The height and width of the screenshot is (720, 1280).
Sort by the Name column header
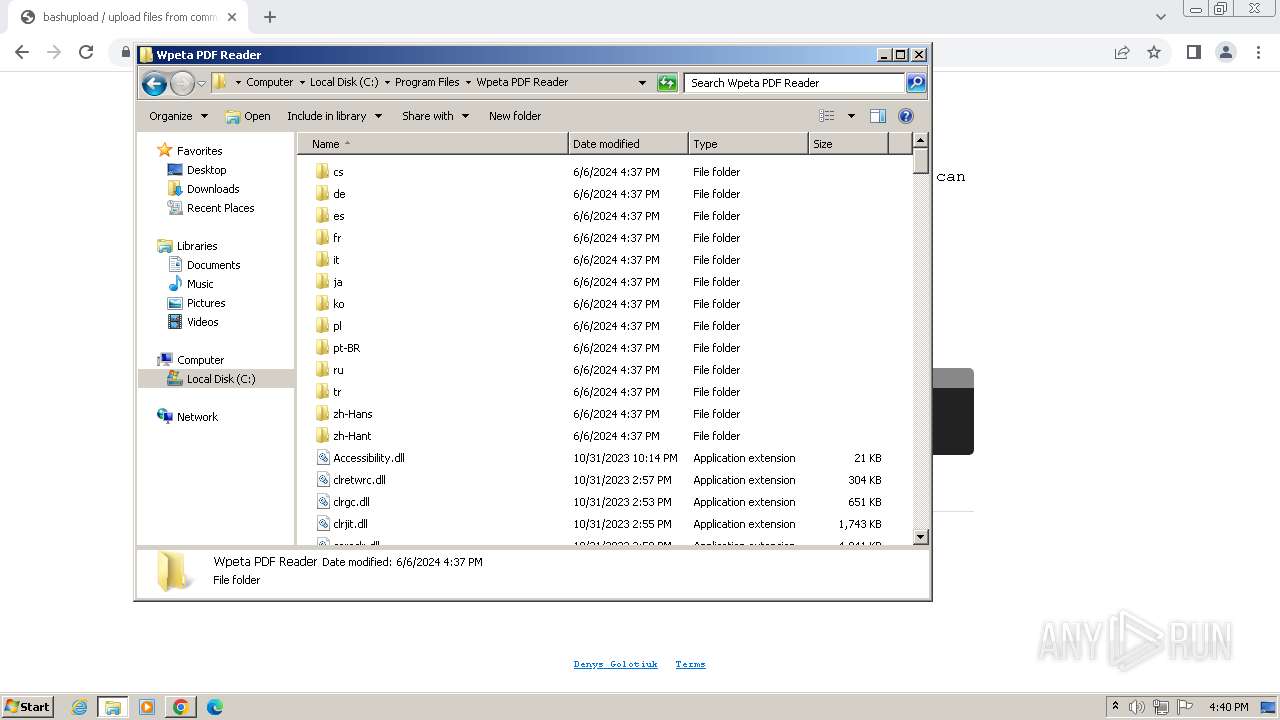point(433,144)
